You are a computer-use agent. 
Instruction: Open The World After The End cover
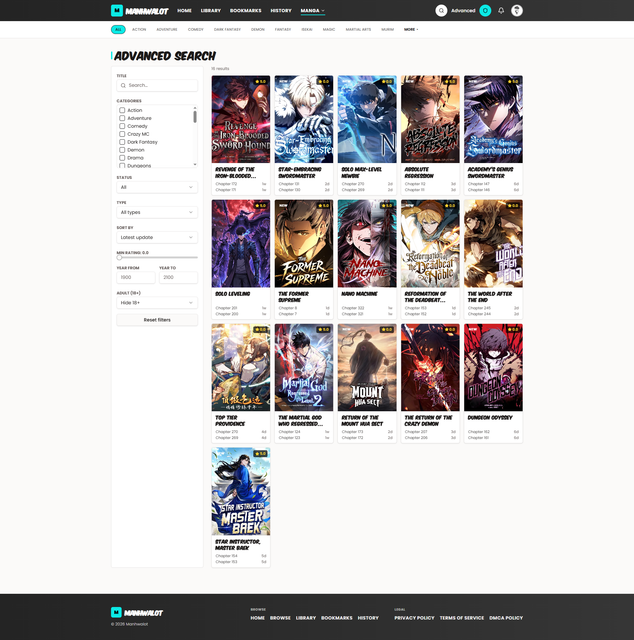point(493,243)
